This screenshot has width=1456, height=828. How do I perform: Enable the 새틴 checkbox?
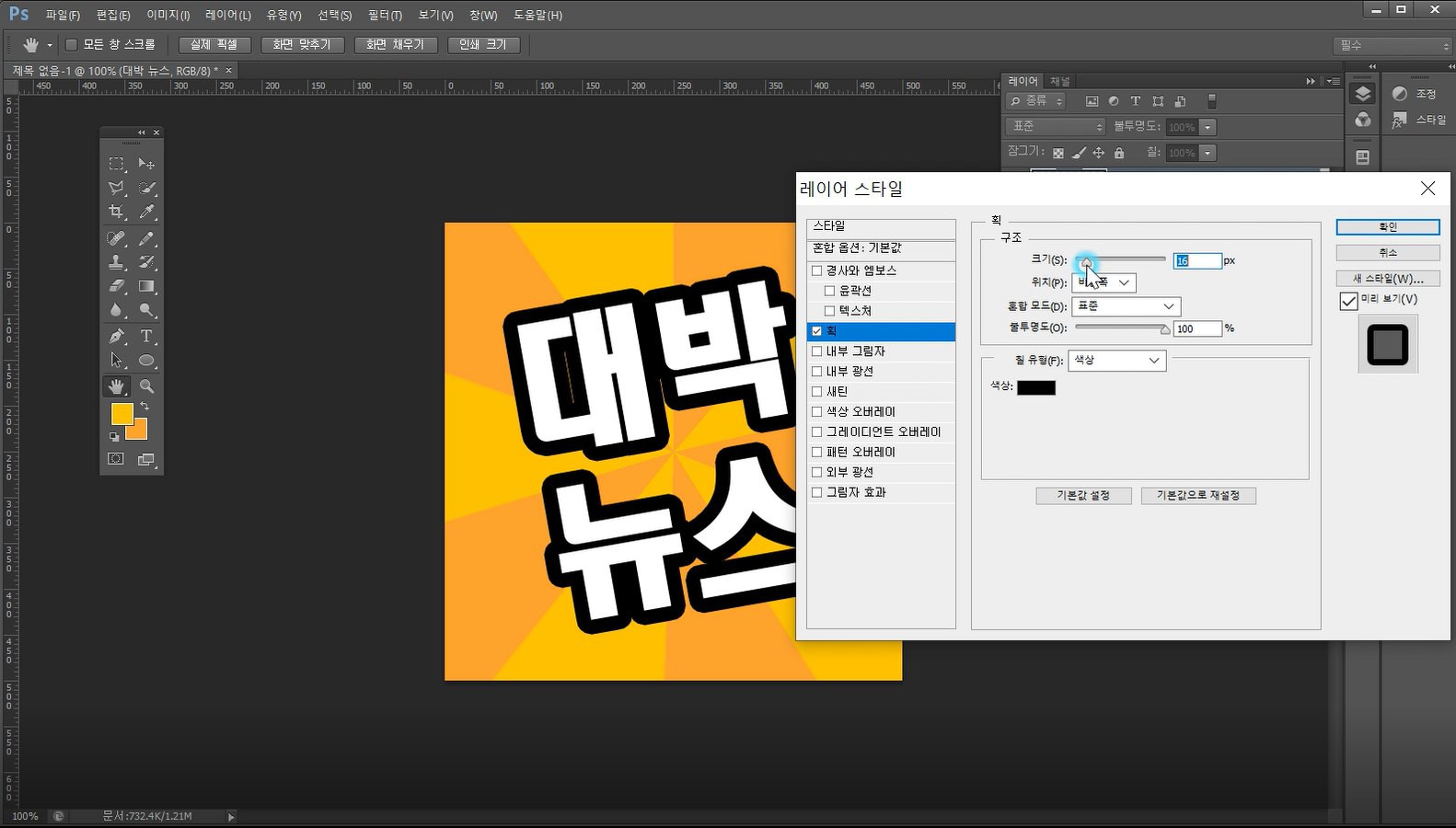[816, 392]
